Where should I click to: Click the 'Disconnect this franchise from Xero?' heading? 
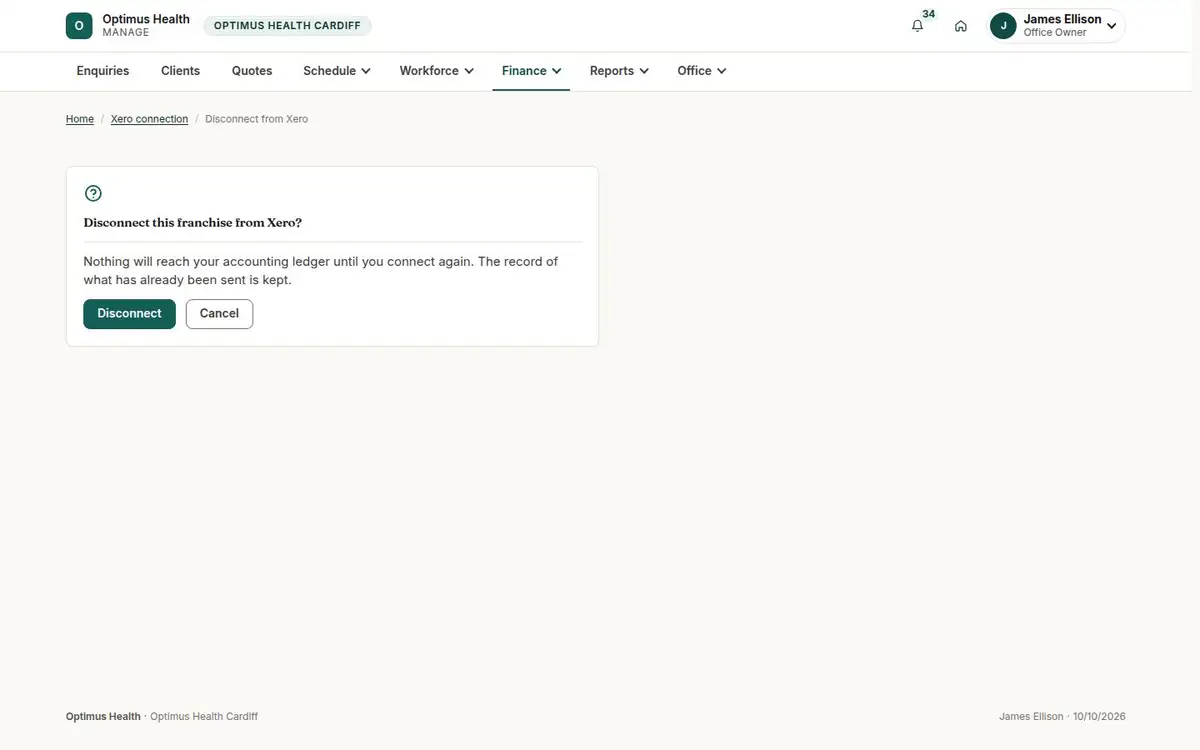[193, 223]
